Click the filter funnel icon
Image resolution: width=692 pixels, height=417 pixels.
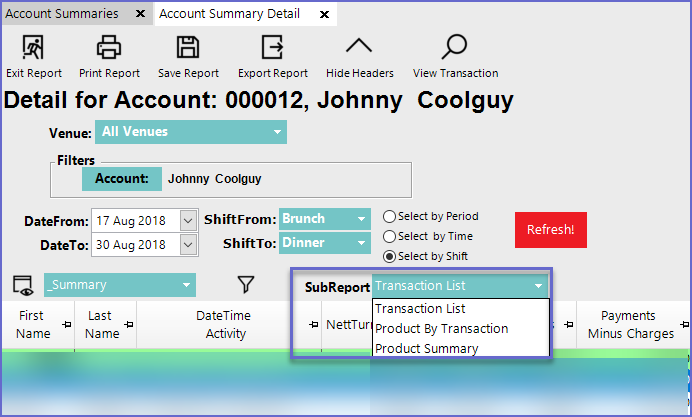pos(245,285)
